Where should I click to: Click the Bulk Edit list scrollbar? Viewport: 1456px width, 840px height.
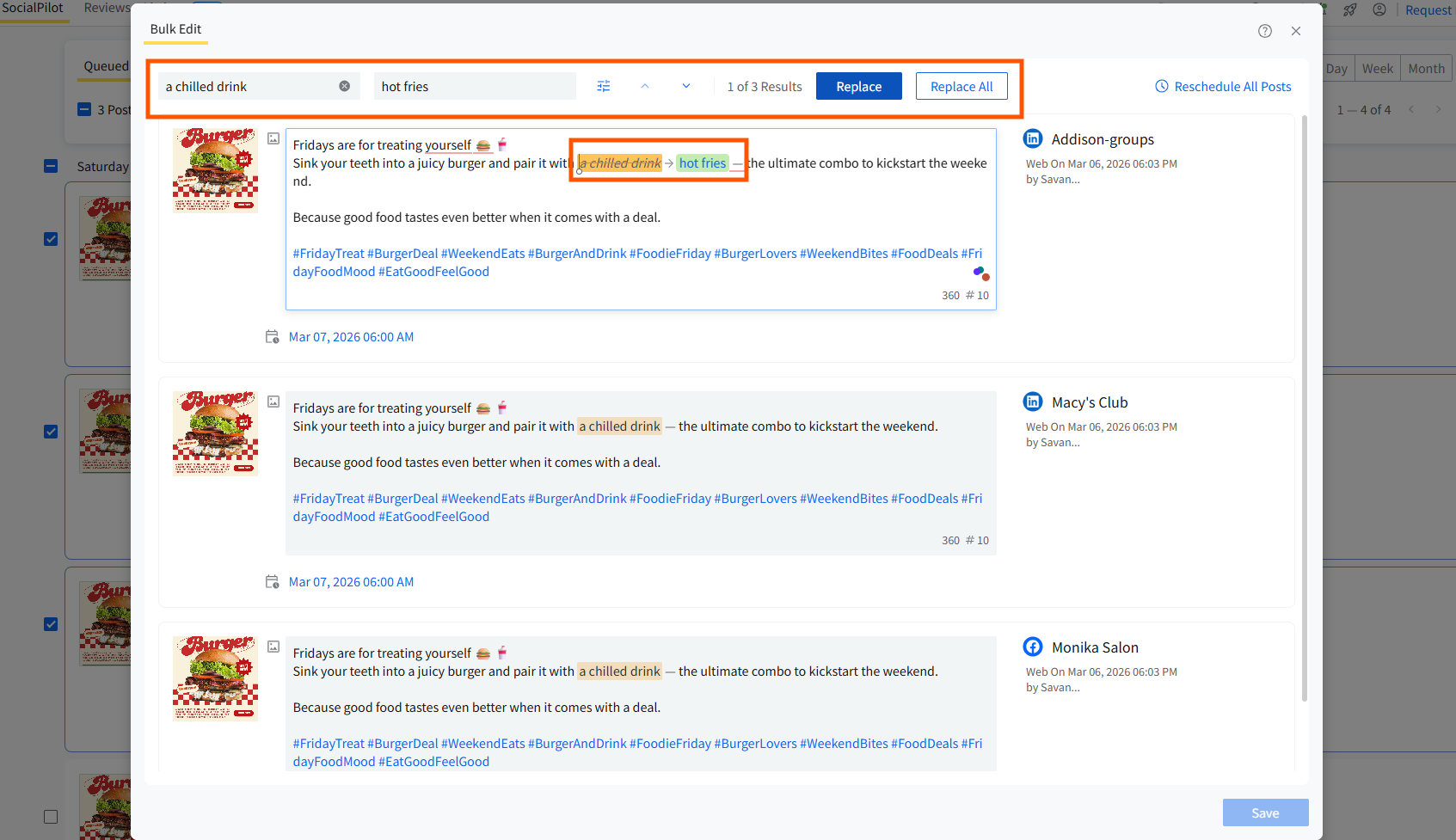pyautogui.click(x=1305, y=408)
